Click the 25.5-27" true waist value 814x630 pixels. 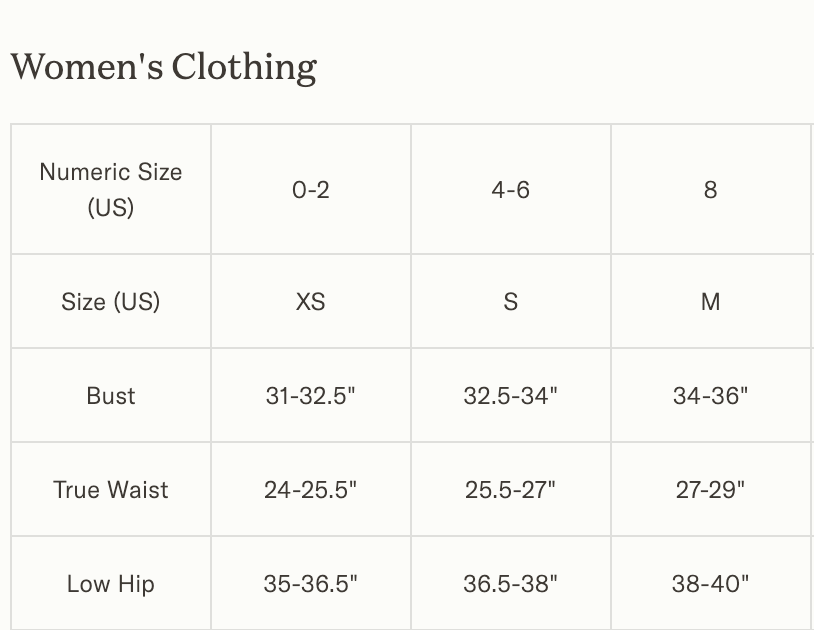511,489
